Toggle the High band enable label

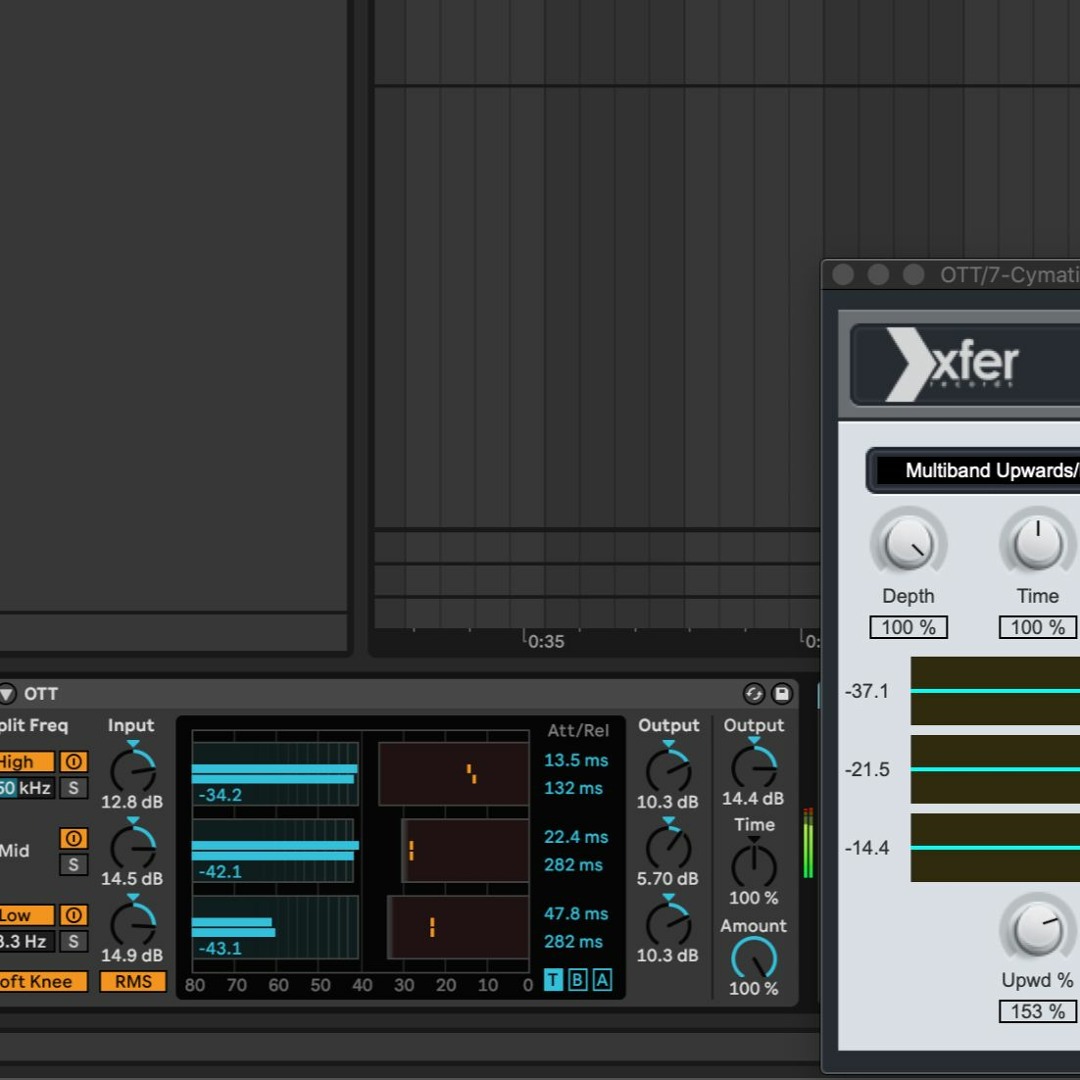(x=26, y=762)
